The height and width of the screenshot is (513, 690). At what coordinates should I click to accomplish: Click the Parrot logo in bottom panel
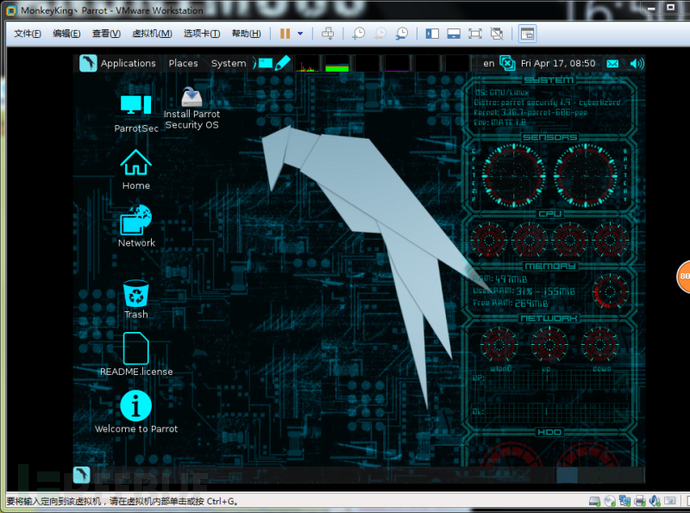tap(81, 475)
